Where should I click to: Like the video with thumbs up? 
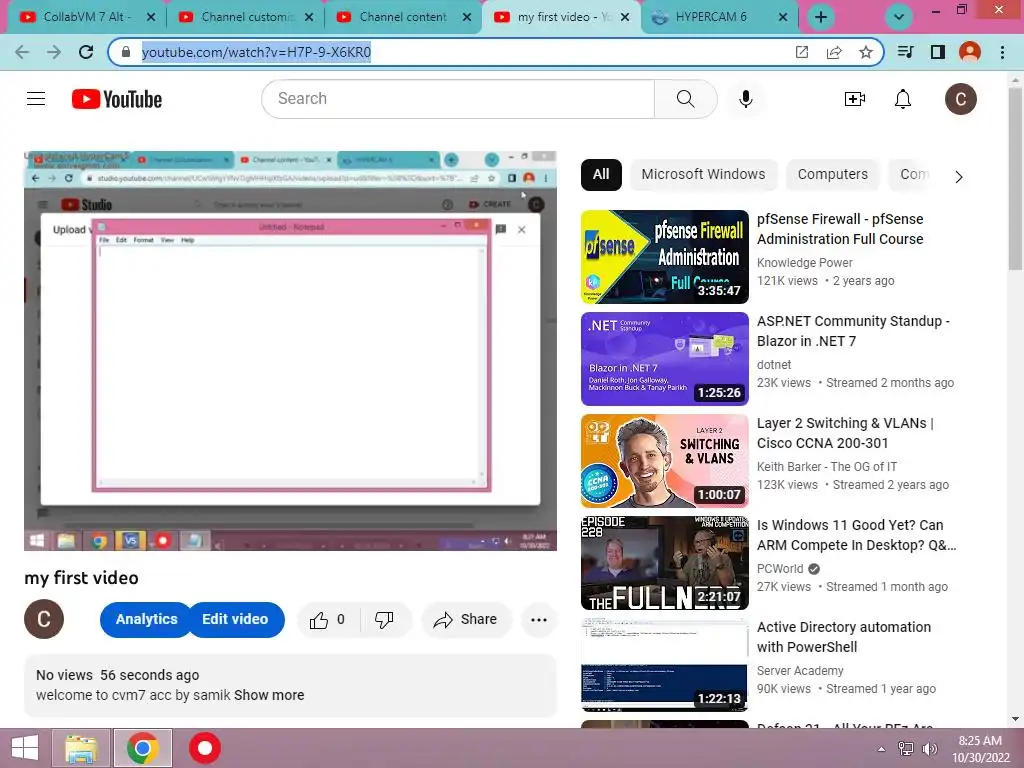click(328, 620)
